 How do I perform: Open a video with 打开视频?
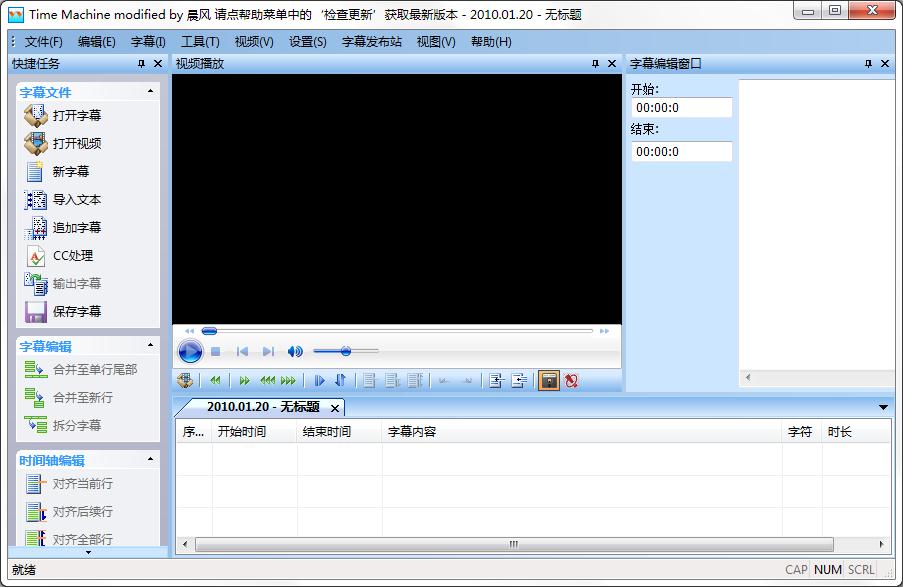tap(36, 143)
